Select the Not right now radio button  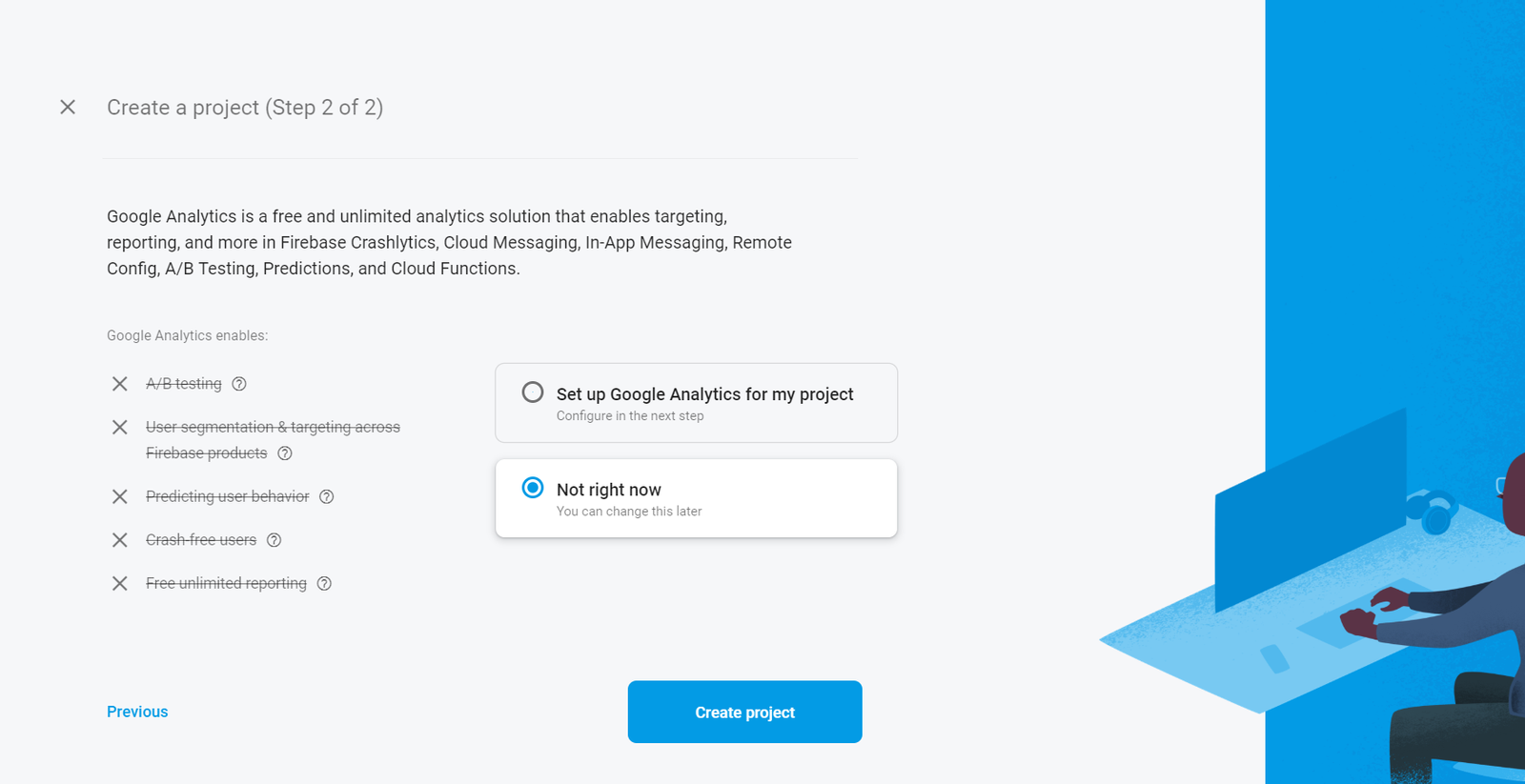(x=533, y=487)
